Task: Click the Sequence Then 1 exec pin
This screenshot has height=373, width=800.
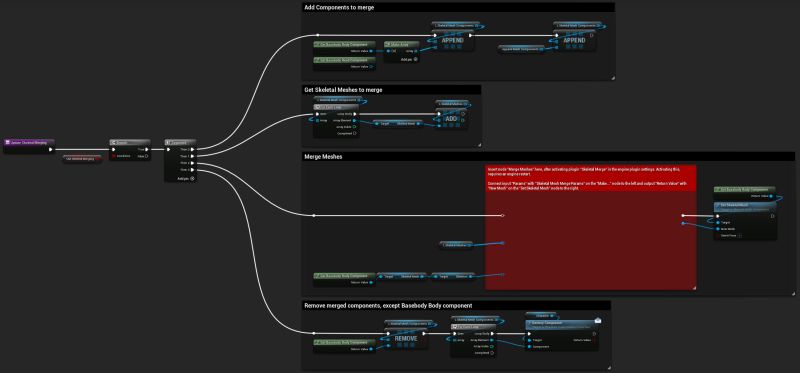Action: click(192, 156)
